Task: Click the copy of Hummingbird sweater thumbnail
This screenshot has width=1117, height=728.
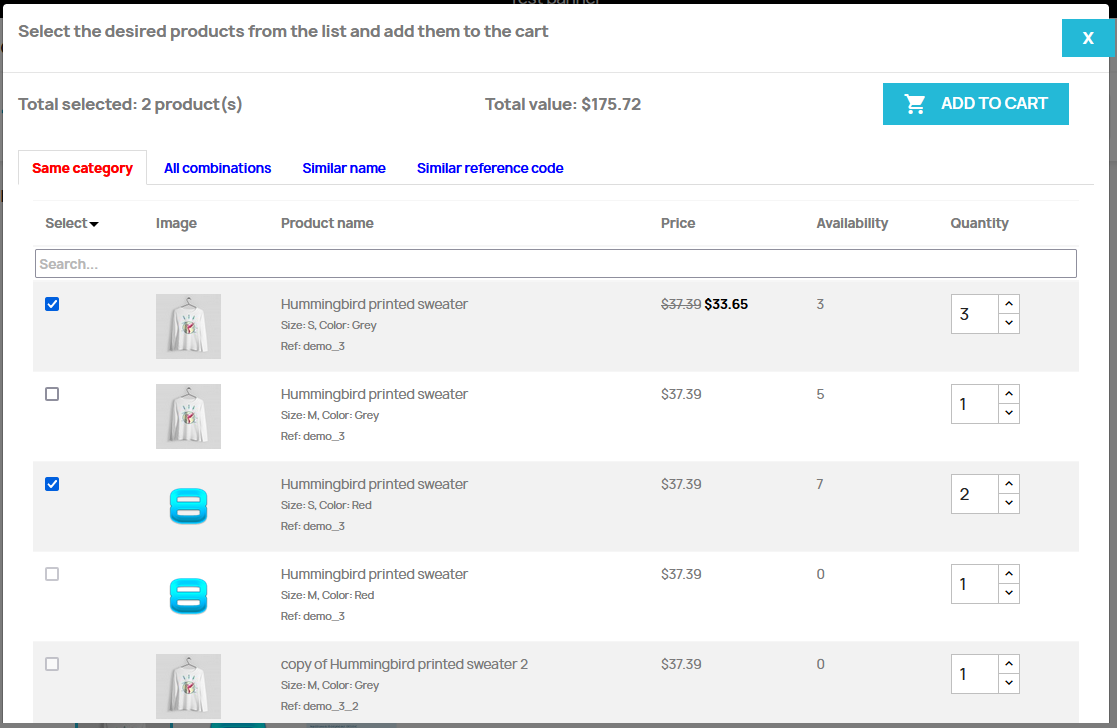Action: tap(188, 686)
